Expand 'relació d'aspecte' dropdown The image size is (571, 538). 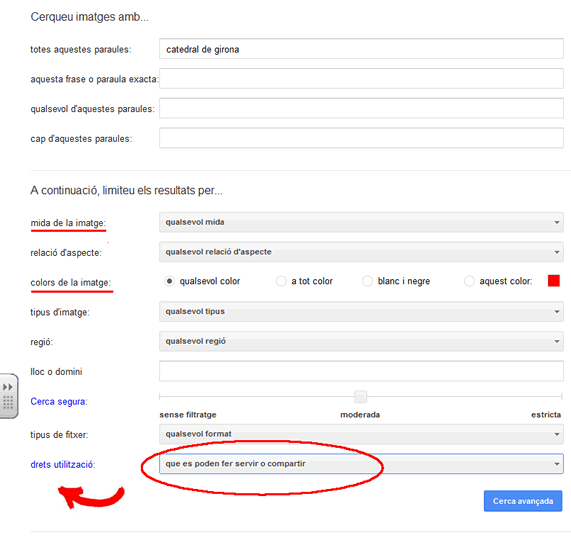pyautogui.click(x=361, y=252)
